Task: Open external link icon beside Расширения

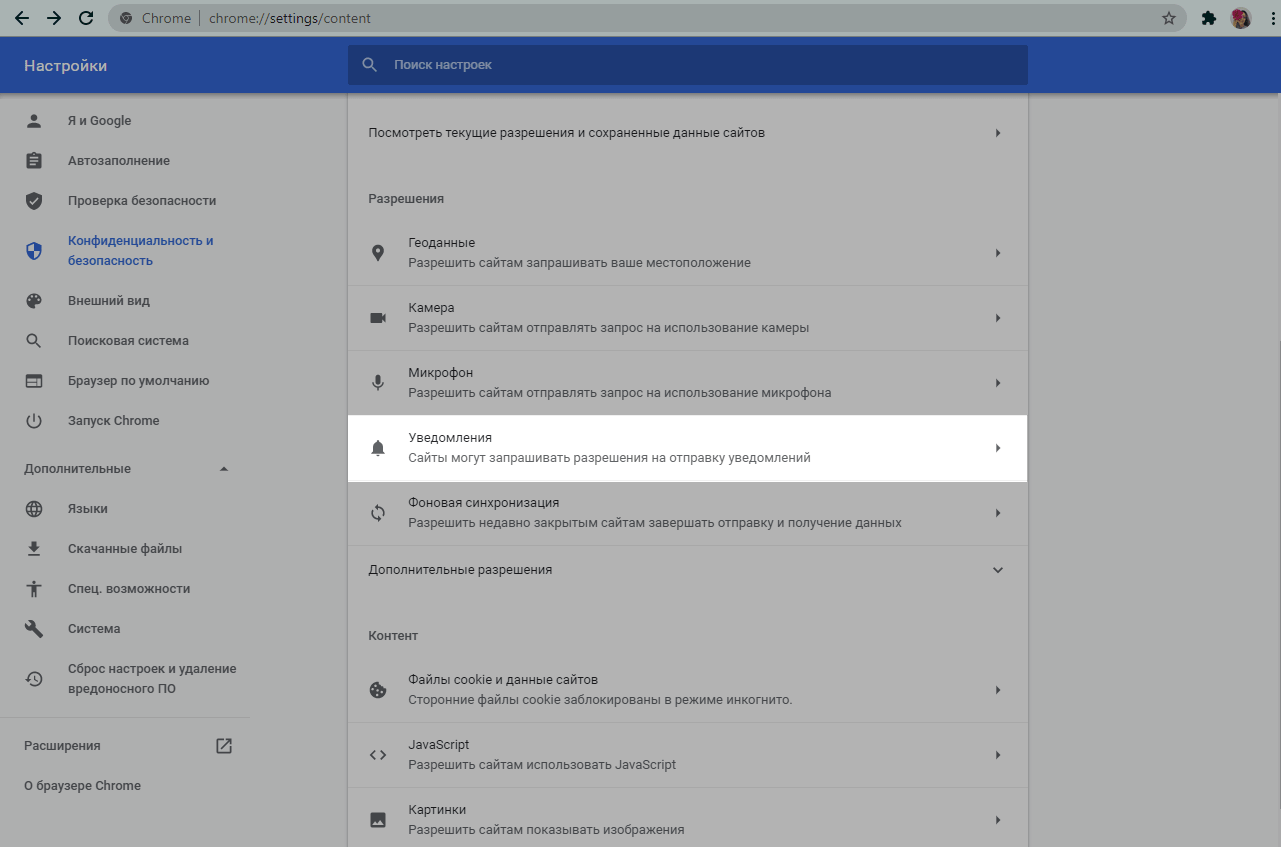Action: point(224,746)
